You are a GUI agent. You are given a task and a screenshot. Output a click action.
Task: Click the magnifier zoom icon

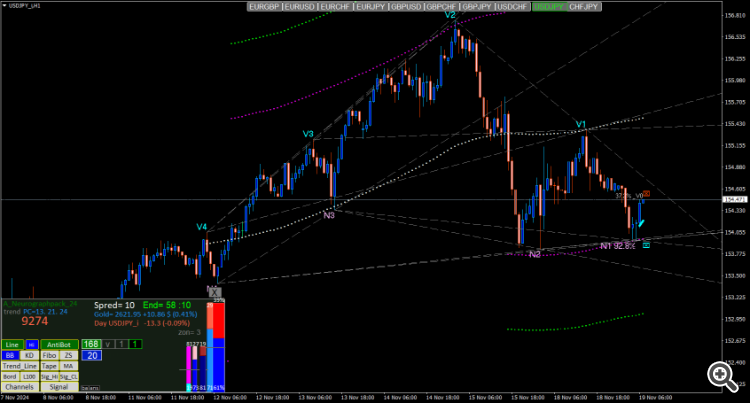[723, 377]
